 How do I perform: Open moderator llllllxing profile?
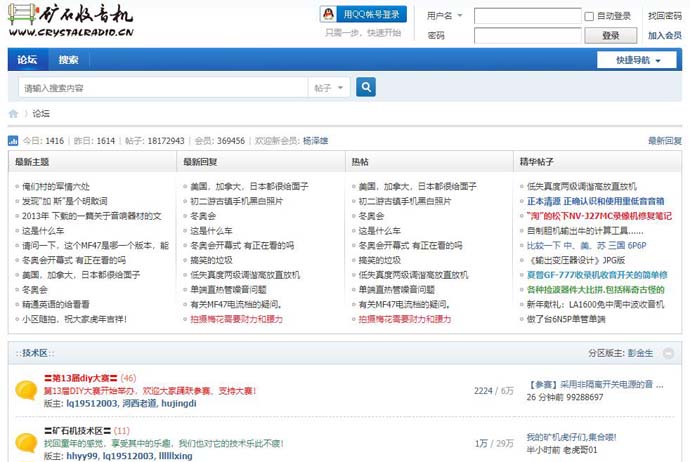coord(176,456)
